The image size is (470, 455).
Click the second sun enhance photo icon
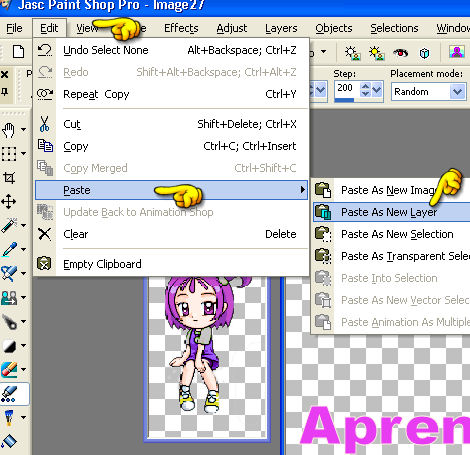pos(376,53)
